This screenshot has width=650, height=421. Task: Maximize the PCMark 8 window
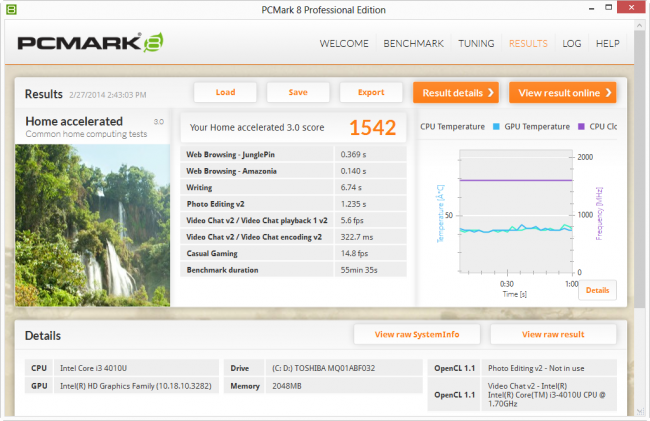click(x=608, y=8)
